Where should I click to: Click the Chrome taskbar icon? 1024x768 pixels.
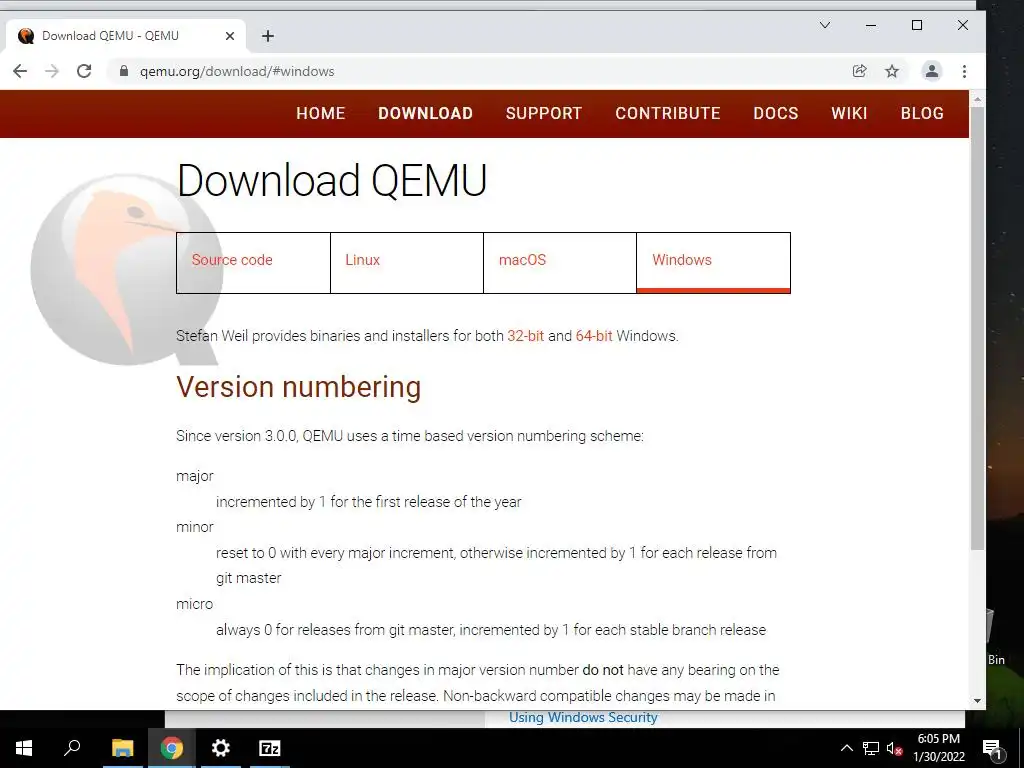pos(172,748)
